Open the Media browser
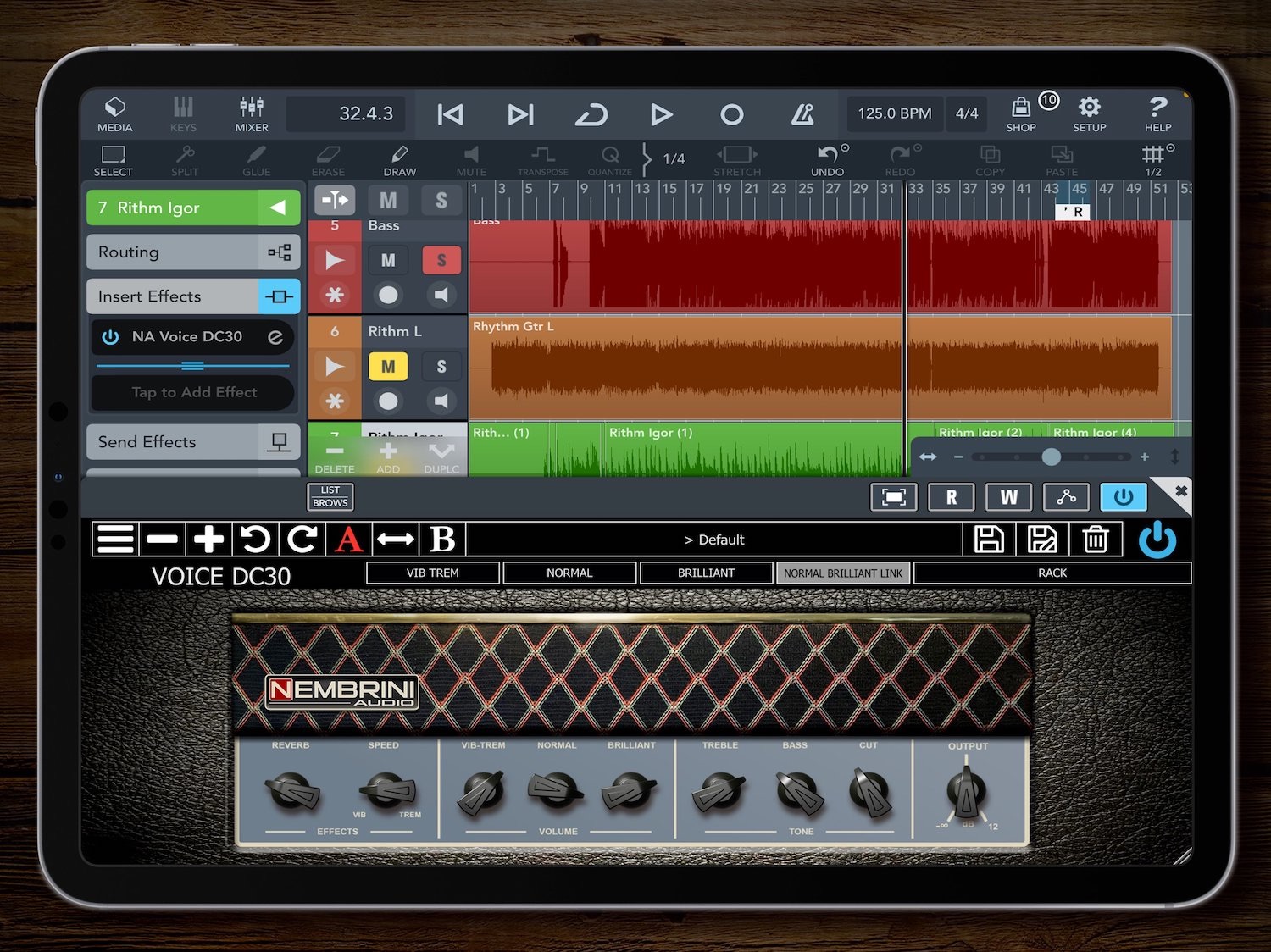This screenshot has height=952, width=1271. [114, 114]
